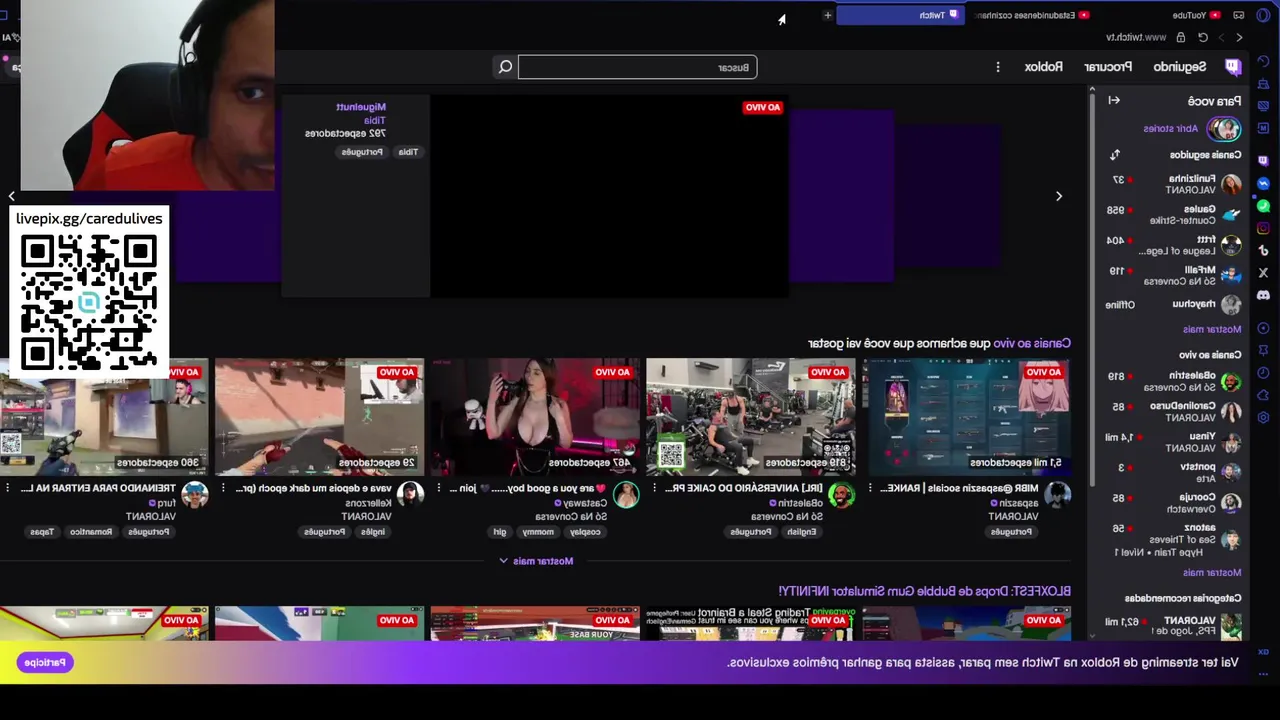Click the Tibia game link in carousel

coord(375,120)
